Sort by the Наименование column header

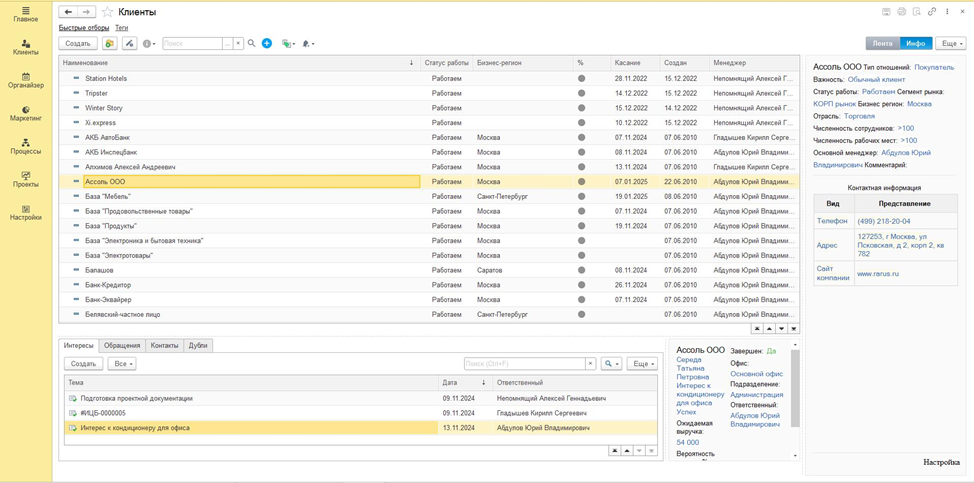point(239,63)
